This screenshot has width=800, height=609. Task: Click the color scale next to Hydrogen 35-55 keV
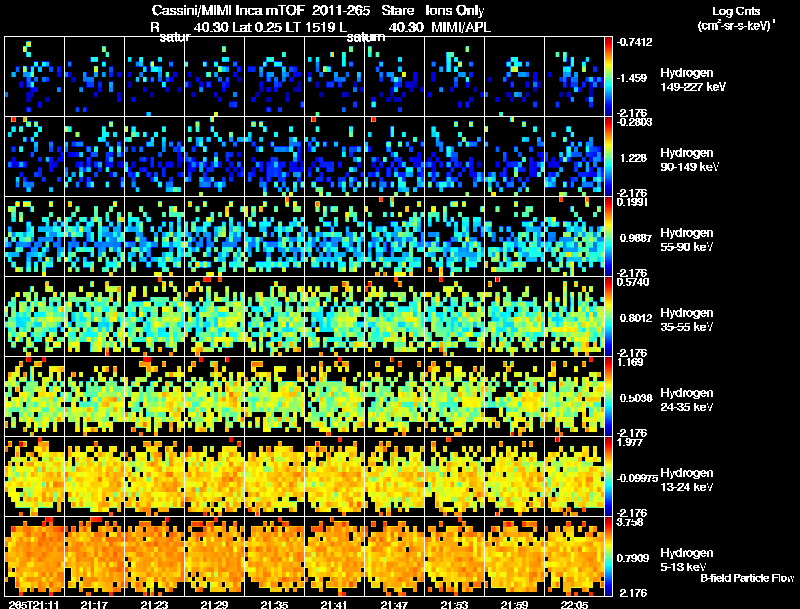608,317
